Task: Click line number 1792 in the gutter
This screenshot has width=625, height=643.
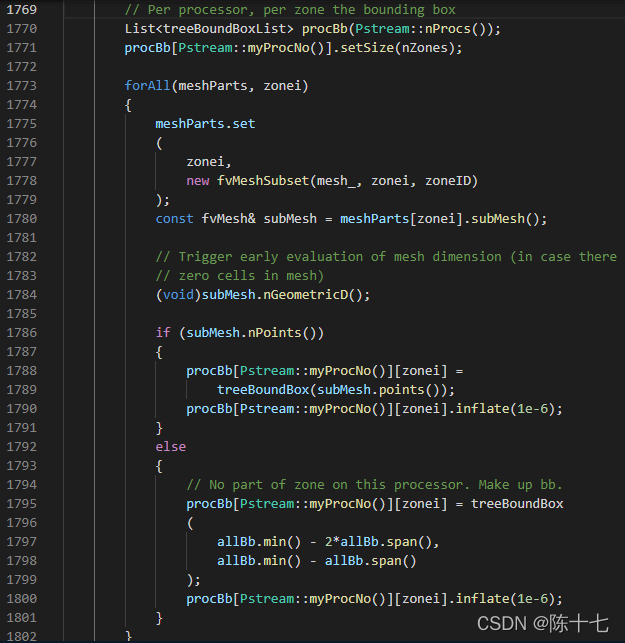Action: click(22, 447)
